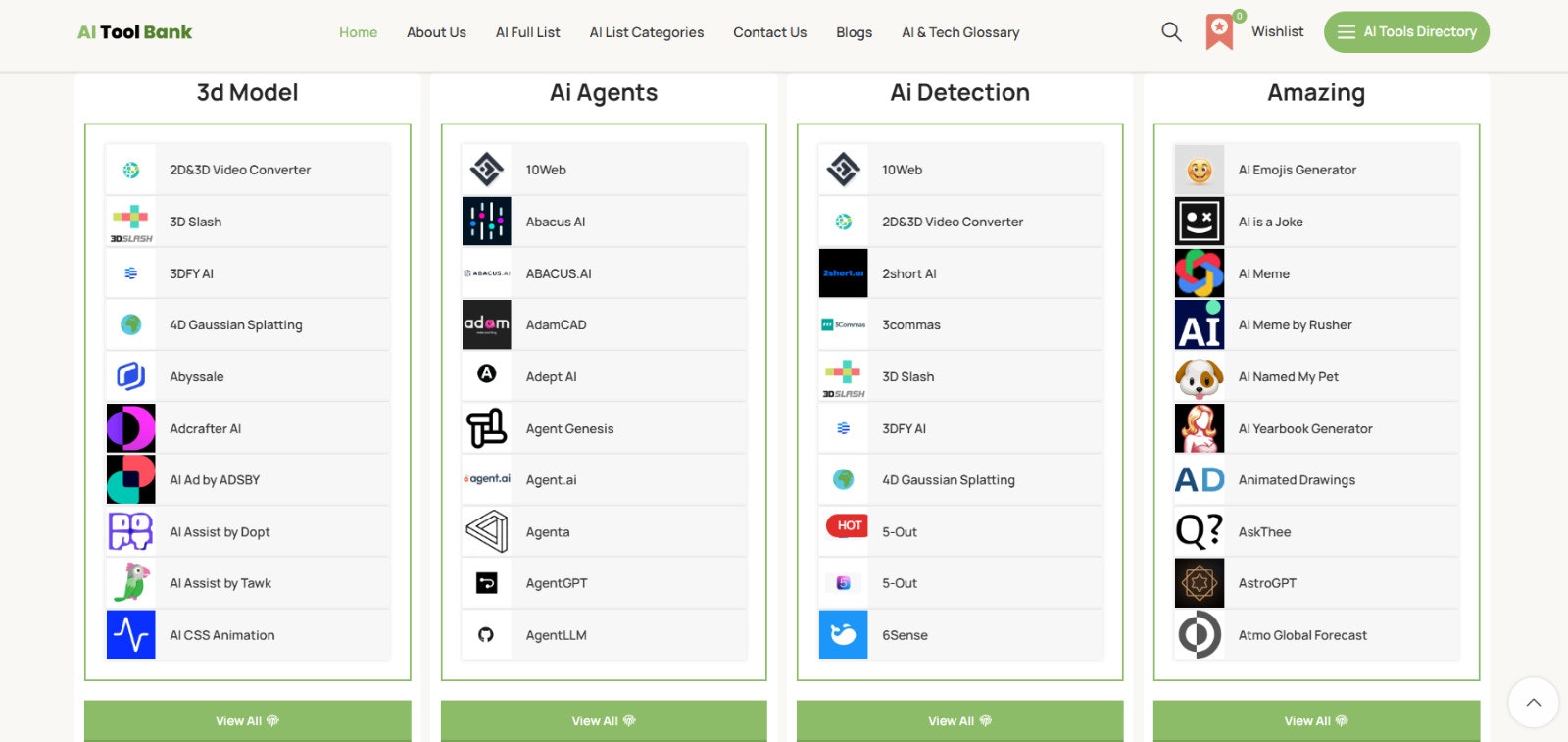Image resolution: width=1568 pixels, height=742 pixels.
Task: Open the Contact Us page
Action: pos(769,32)
